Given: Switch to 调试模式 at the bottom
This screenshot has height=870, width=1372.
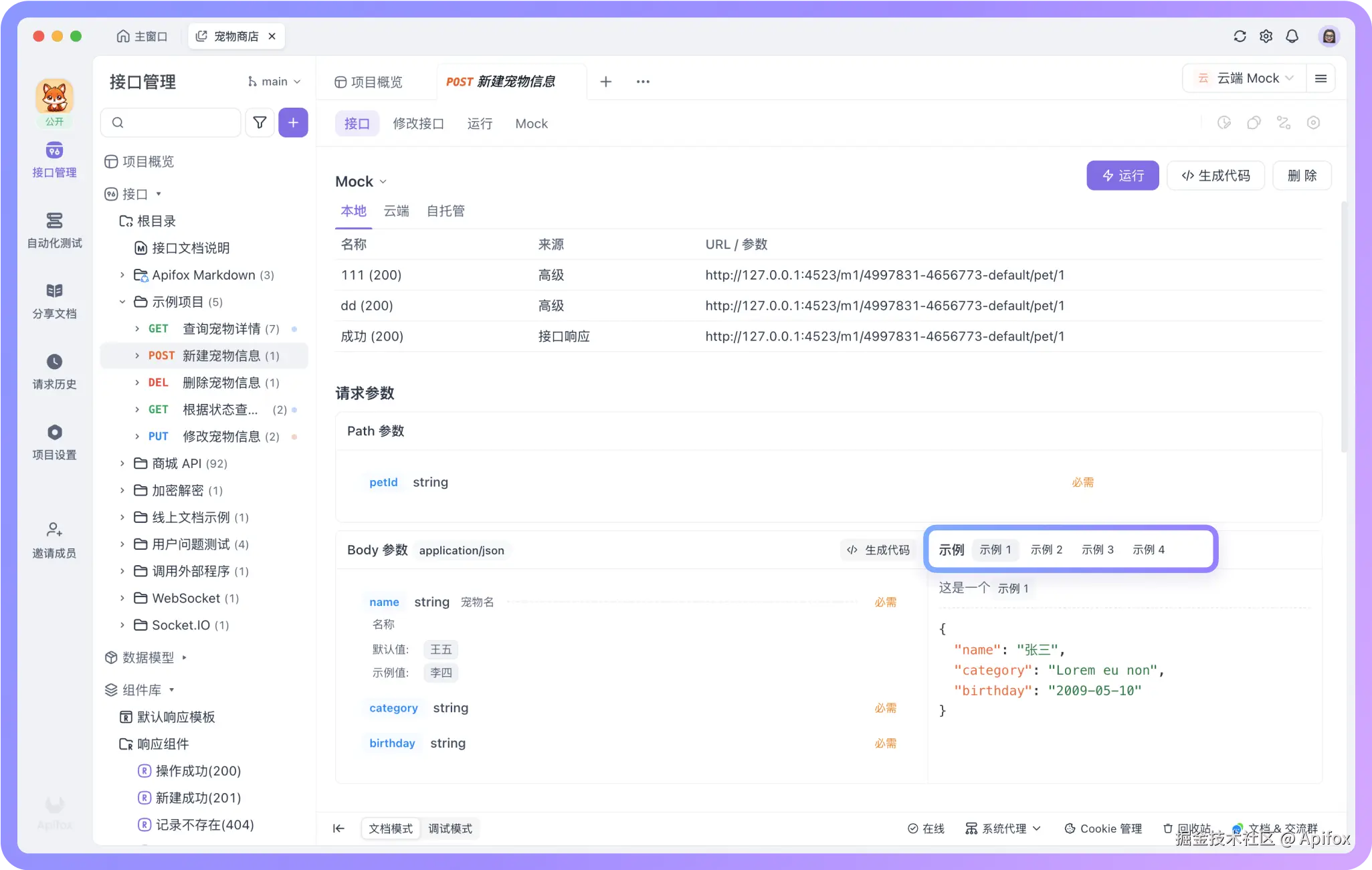Looking at the screenshot, I should [450, 828].
